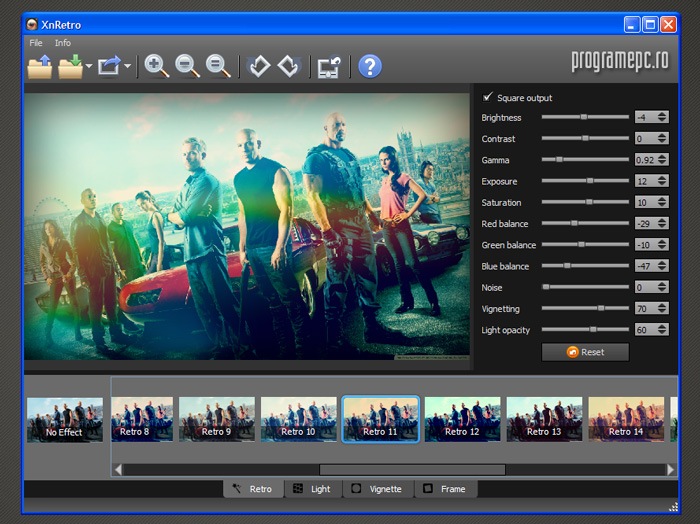Viewport: 700px width, 524px height.
Task: Zoom out with the minus magnifier
Action: [x=187, y=67]
